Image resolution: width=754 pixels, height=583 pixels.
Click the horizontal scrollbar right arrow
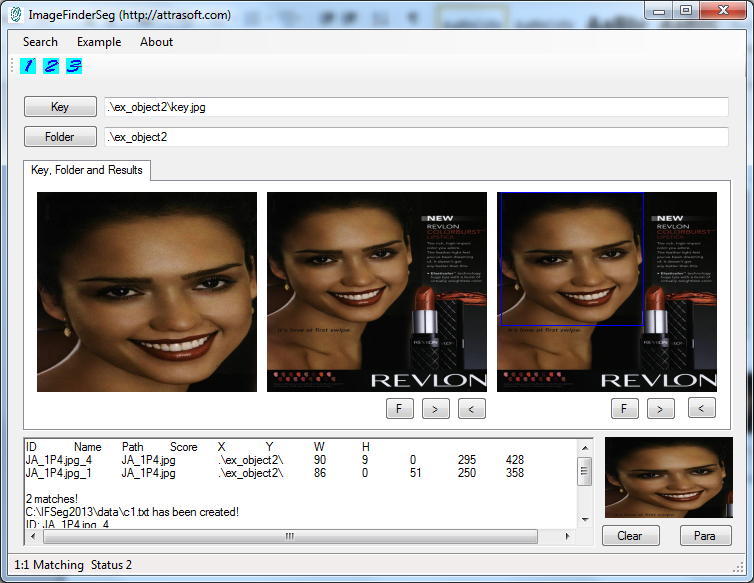567,536
